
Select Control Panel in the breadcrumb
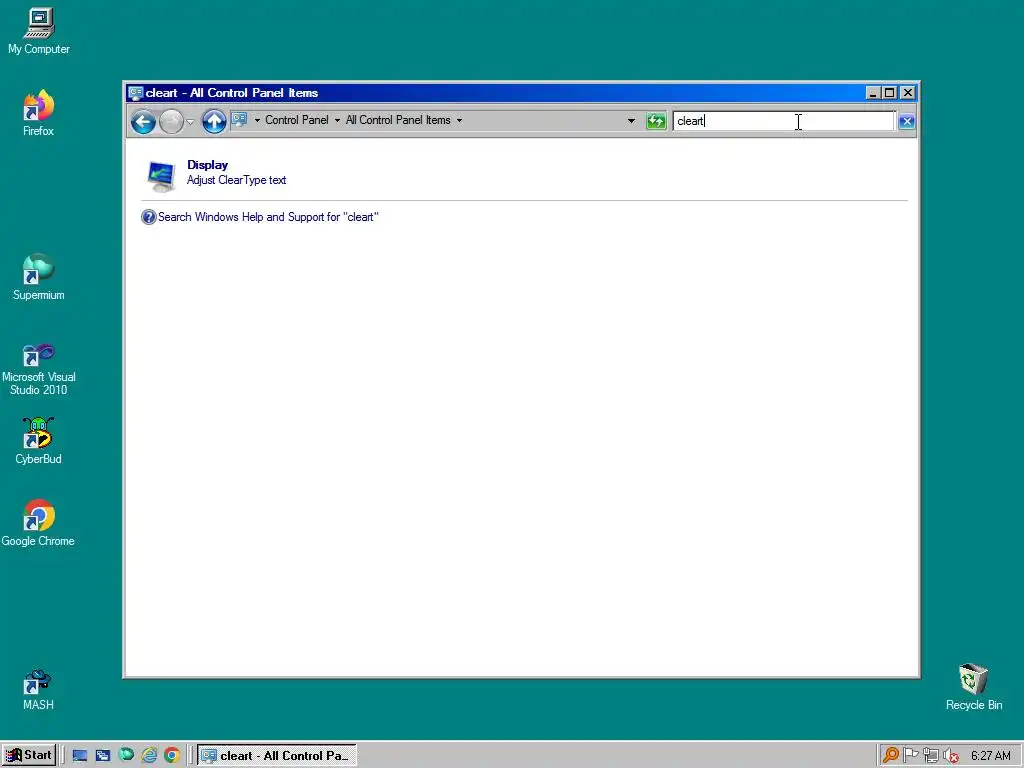coord(296,120)
